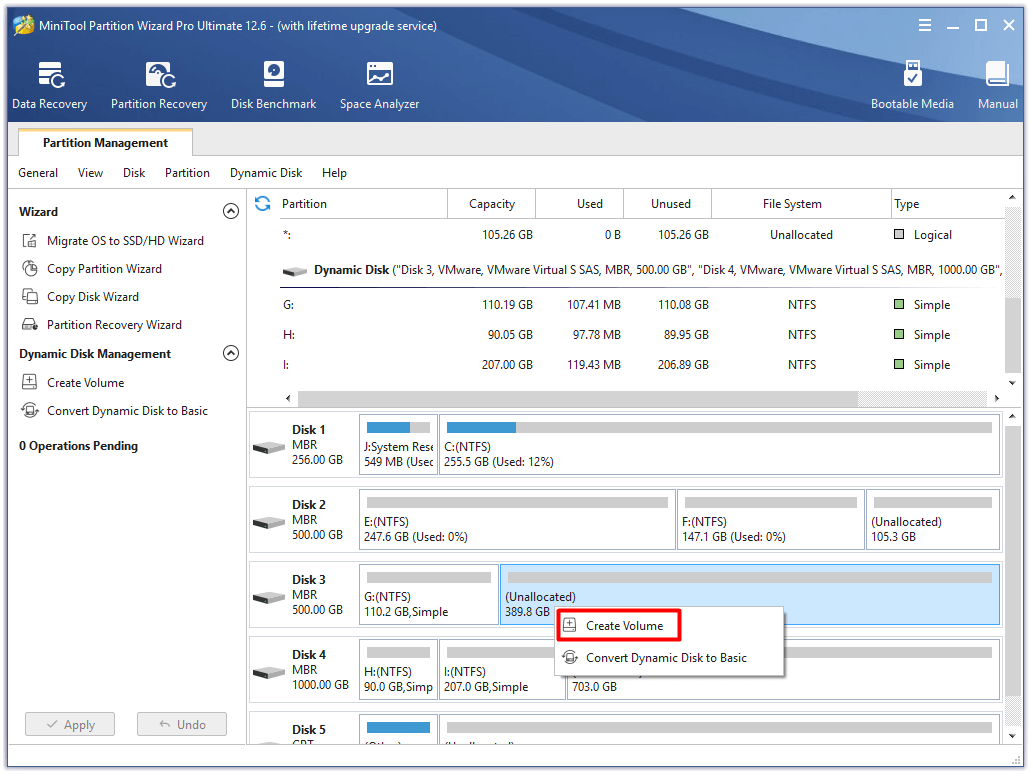This screenshot has width=1033, height=776.
Task: Click Migrate OS to SSD/HD Wizard link
Action: point(125,240)
